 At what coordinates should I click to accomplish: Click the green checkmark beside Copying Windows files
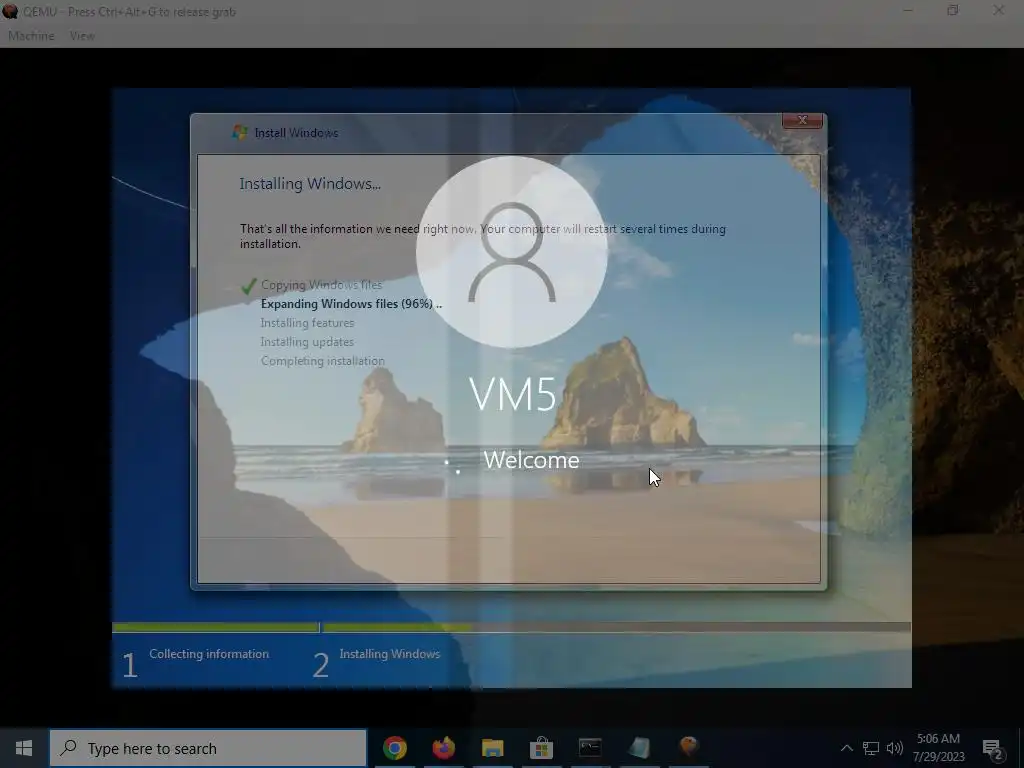(x=249, y=286)
